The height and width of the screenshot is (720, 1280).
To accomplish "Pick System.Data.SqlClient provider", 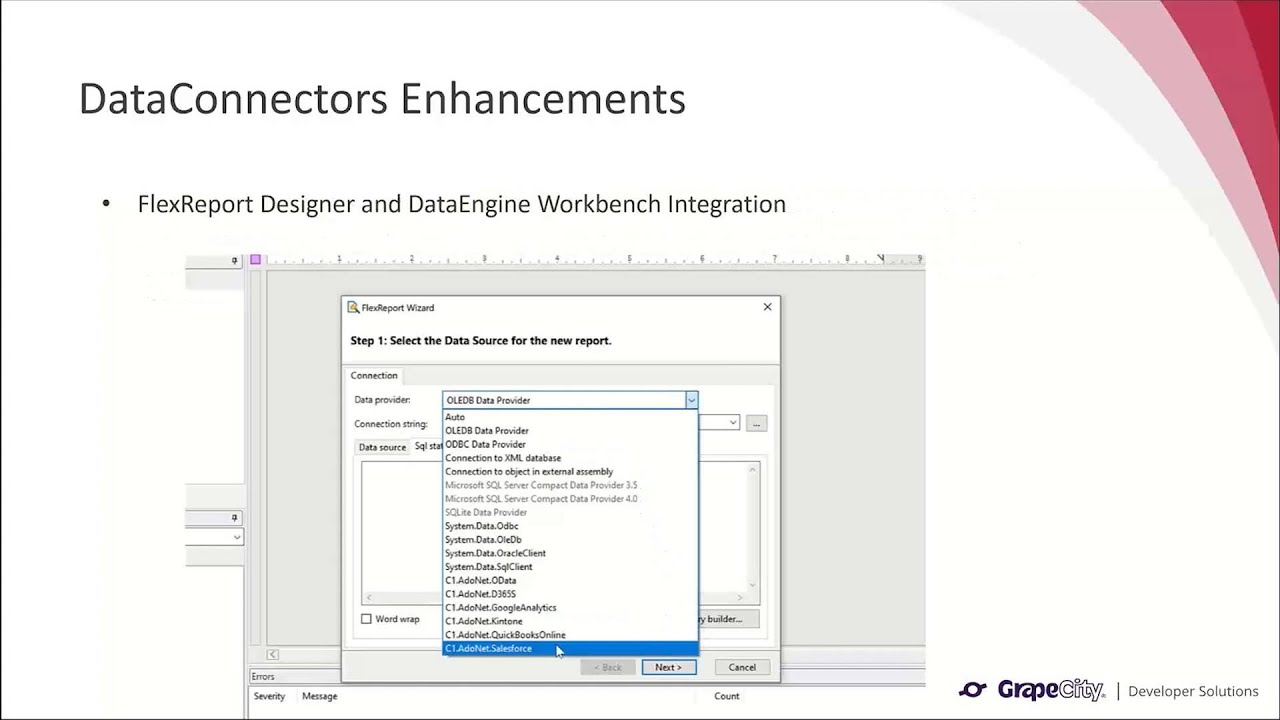I will pyautogui.click(x=570, y=566).
